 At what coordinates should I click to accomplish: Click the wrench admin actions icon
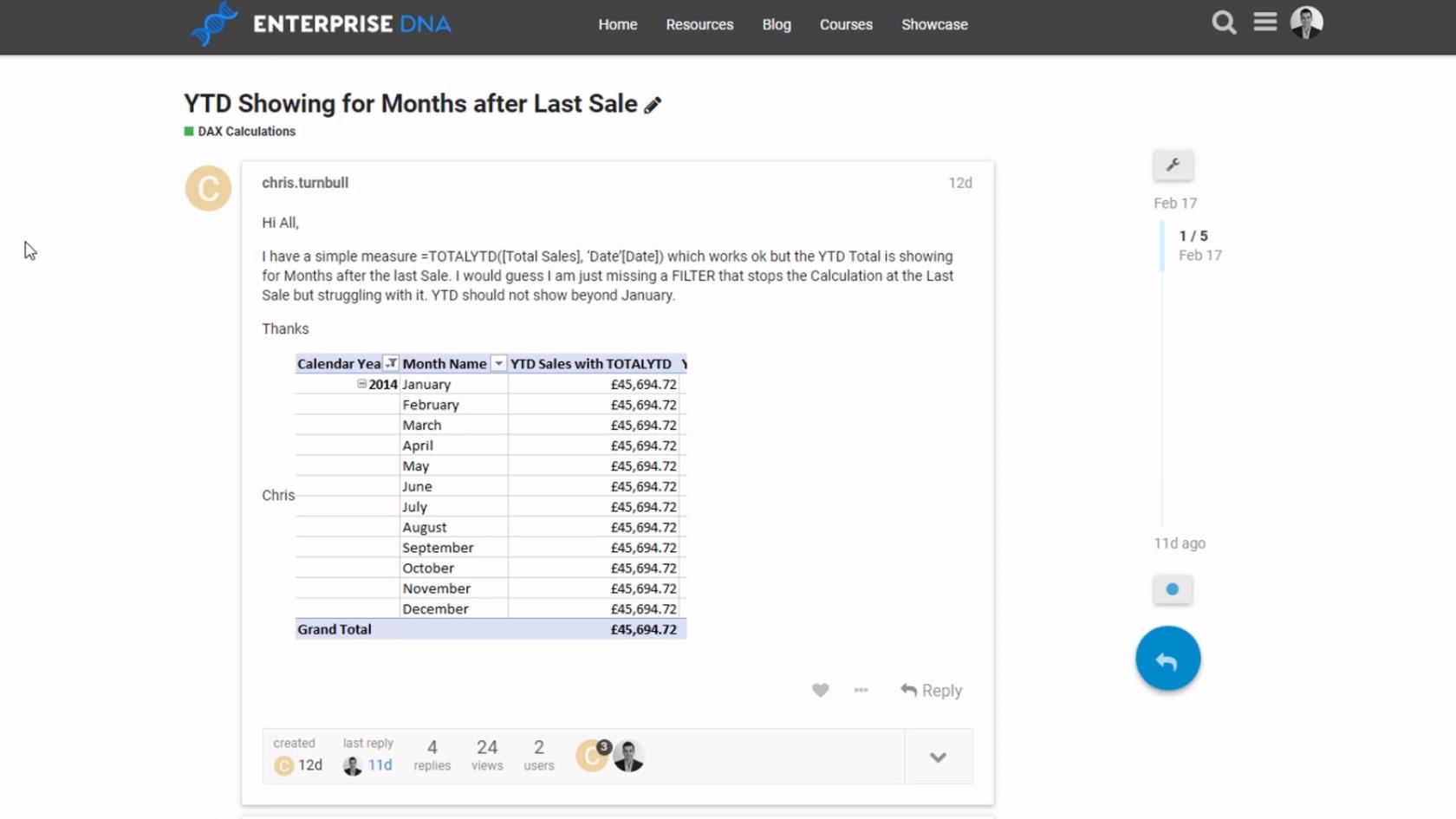pos(1173,165)
